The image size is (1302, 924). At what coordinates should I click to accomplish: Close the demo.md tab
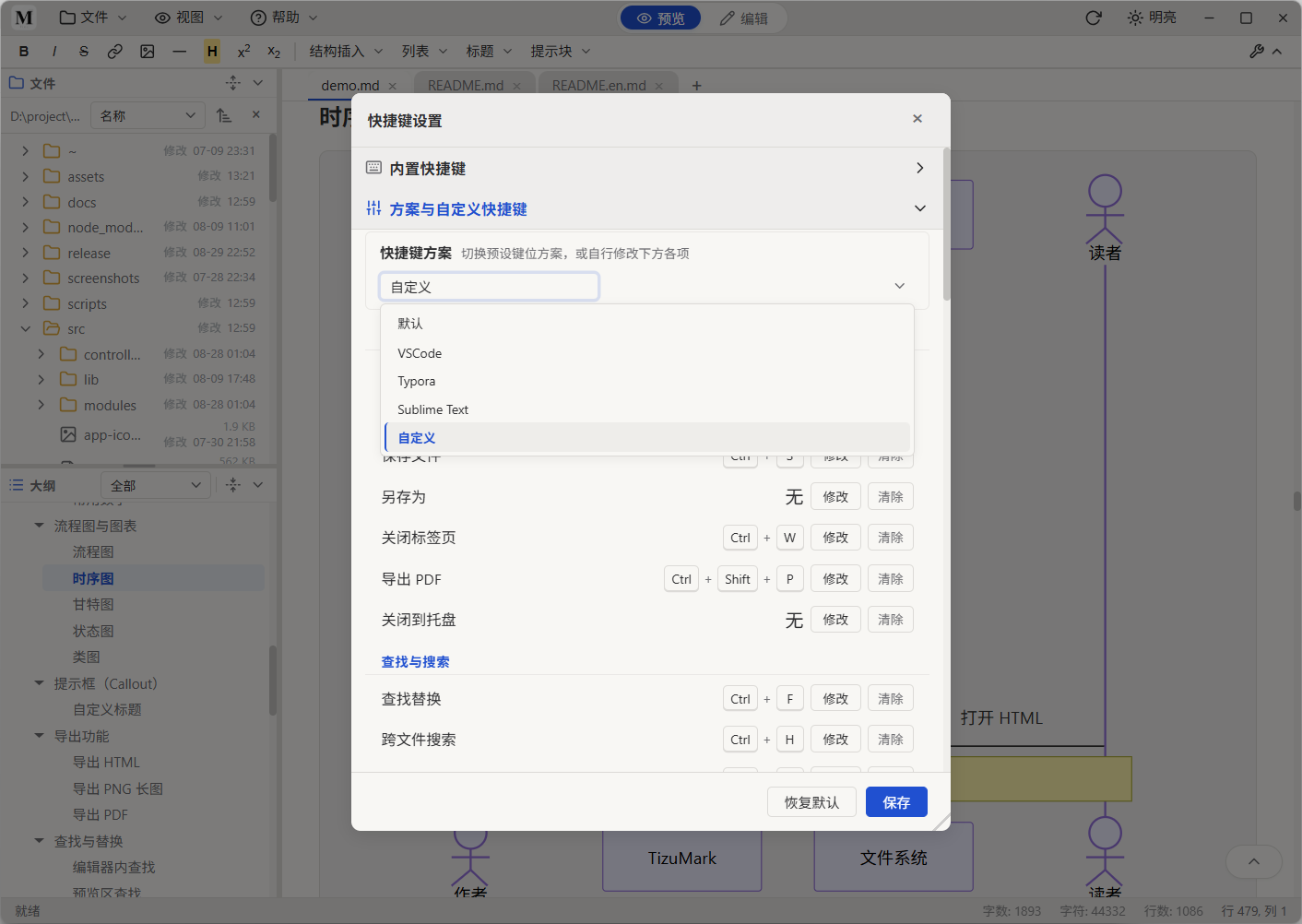(393, 86)
